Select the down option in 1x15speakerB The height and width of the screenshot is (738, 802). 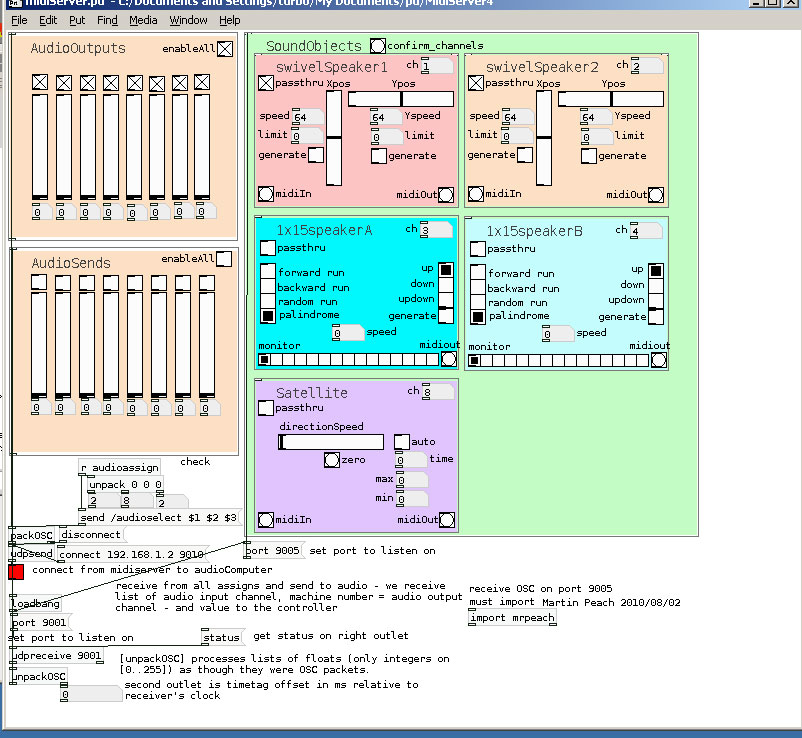(x=656, y=285)
